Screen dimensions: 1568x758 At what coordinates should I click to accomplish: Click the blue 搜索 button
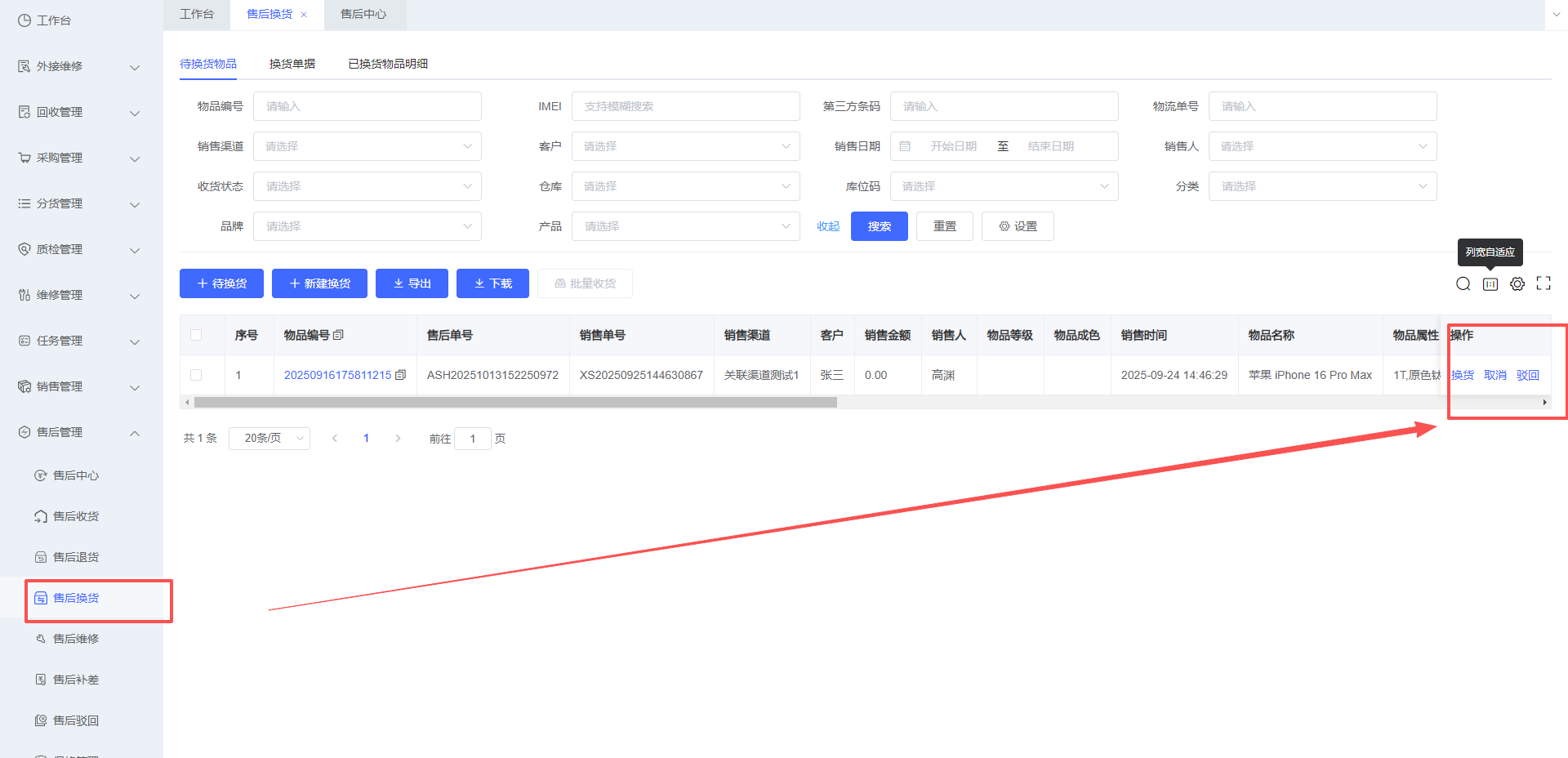point(879,226)
